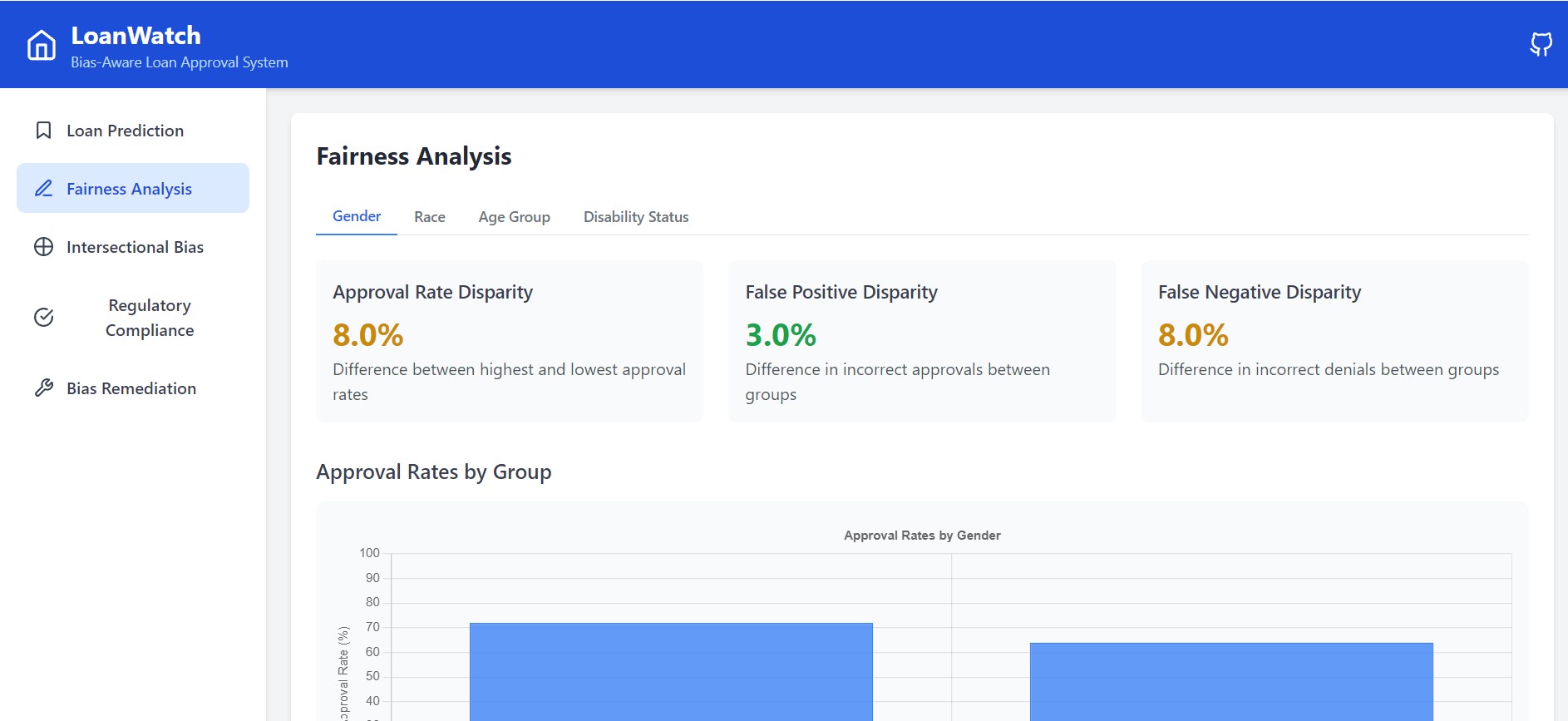Click the bookmark icon beside Loan Prediction
Screen dimensions: 1568x721
pyautogui.click(x=44, y=131)
